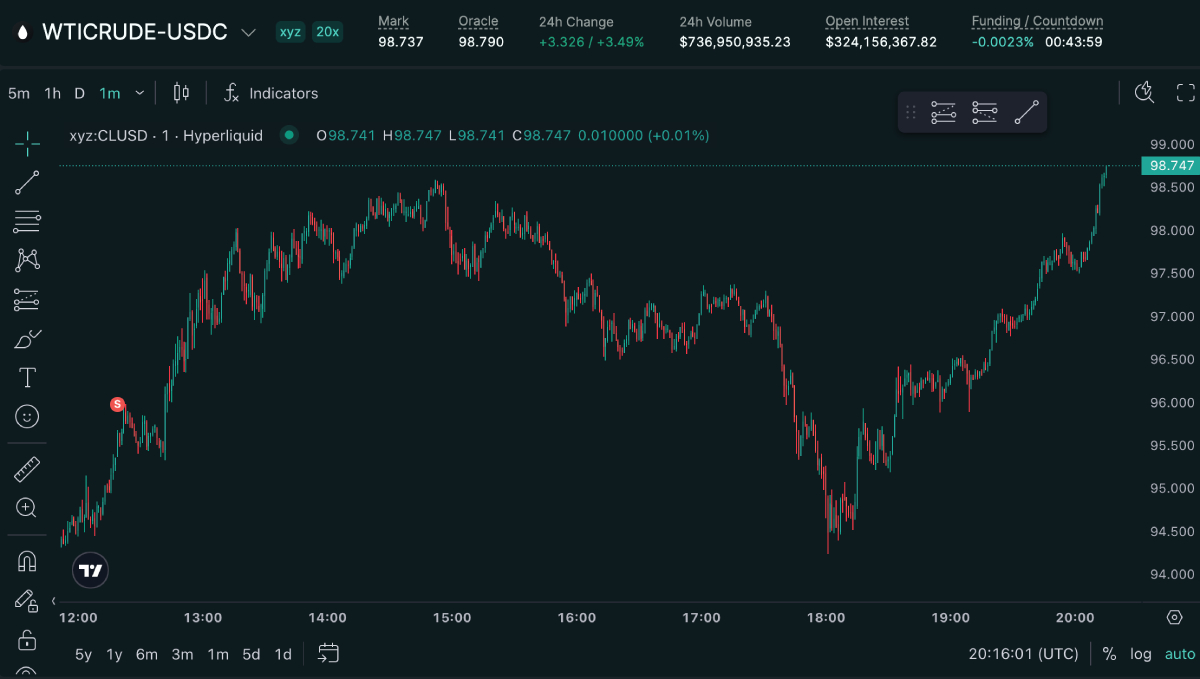Switch to the 1h timeframe

(52, 93)
